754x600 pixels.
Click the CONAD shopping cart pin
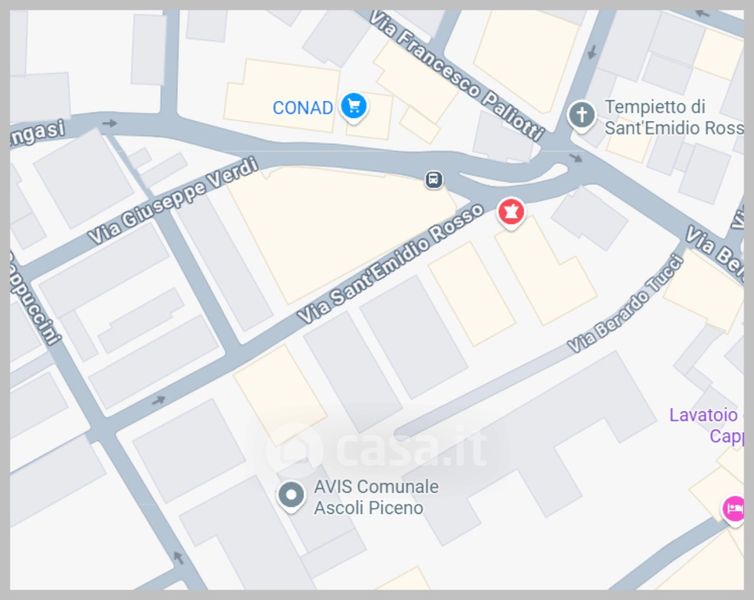tap(354, 107)
